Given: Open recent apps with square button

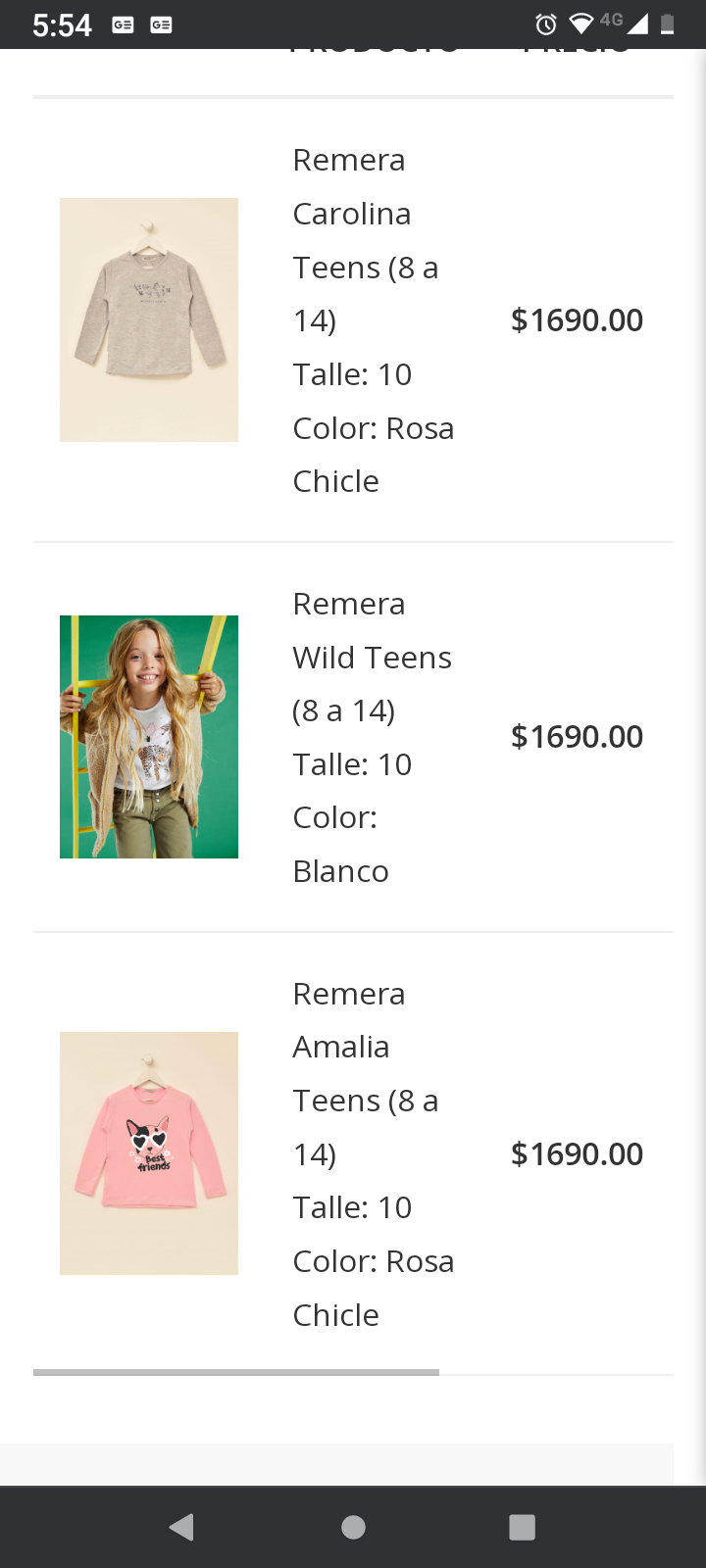Looking at the screenshot, I should pyautogui.click(x=522, y=1527).
